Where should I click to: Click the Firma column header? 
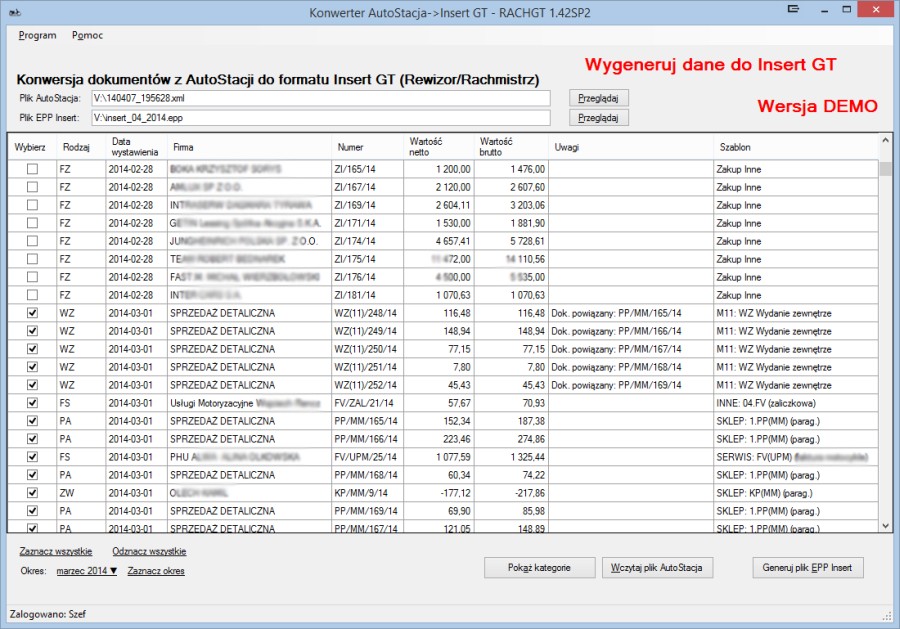click(x=249, y=147)
